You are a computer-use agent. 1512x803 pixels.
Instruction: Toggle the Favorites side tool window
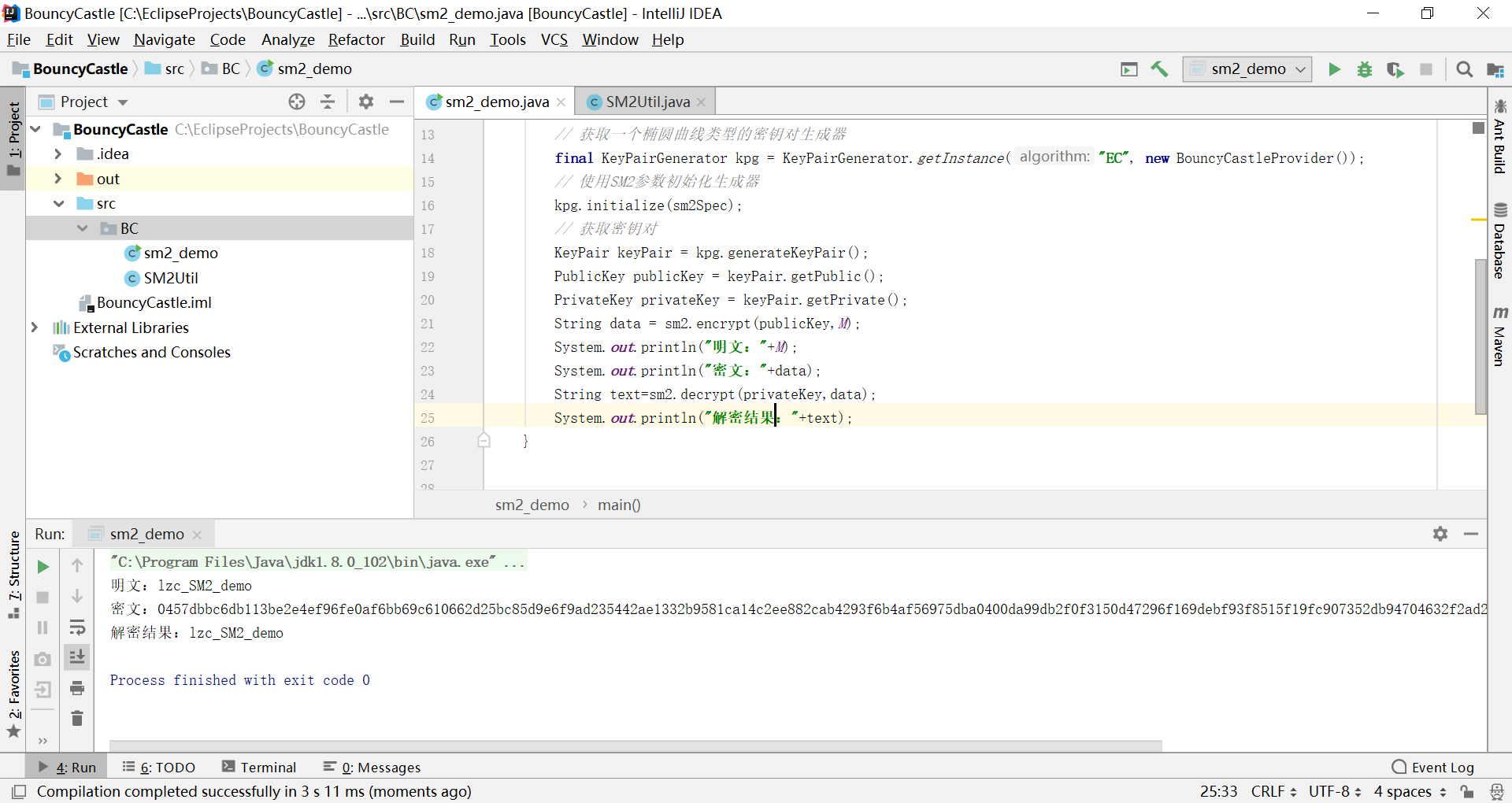click(x=13, y=693)
